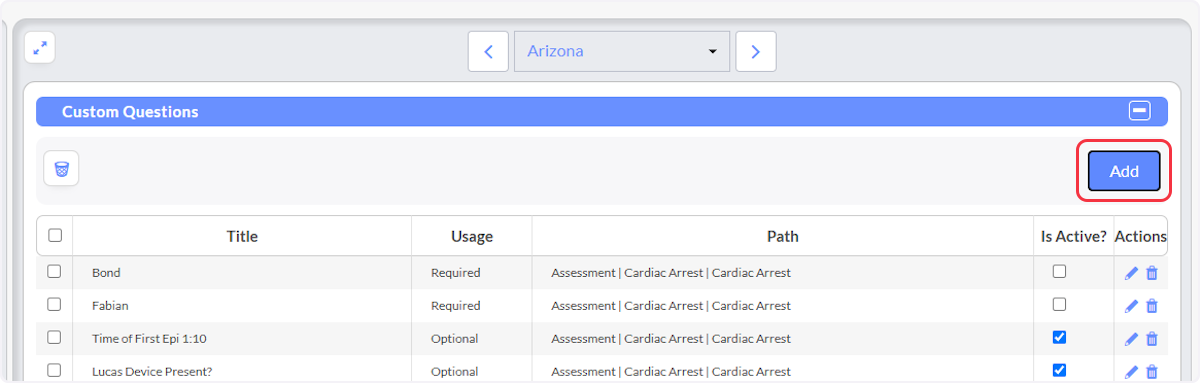Image resolution: width=1200 pixels, height=383 pixels.
Task: Click the Title column header
Action: [x=242, y=236]
